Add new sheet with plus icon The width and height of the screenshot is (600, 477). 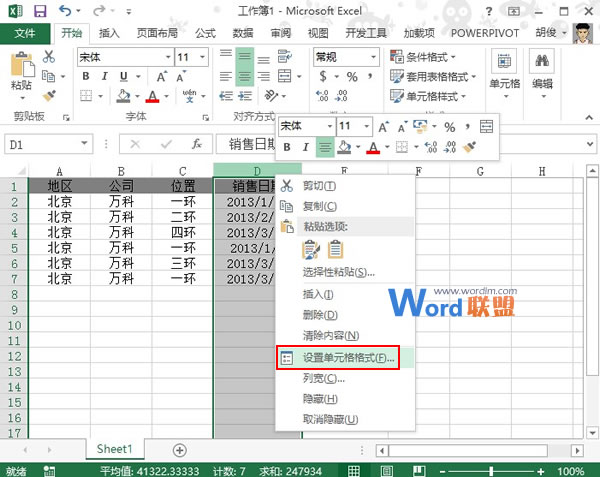click(x=179, y=450)
